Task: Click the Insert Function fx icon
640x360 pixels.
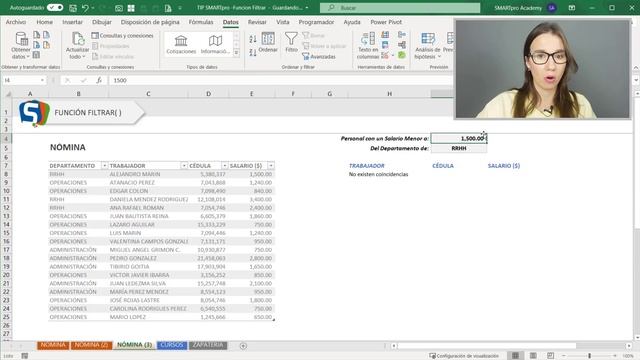Action: (x=99, y=80)
